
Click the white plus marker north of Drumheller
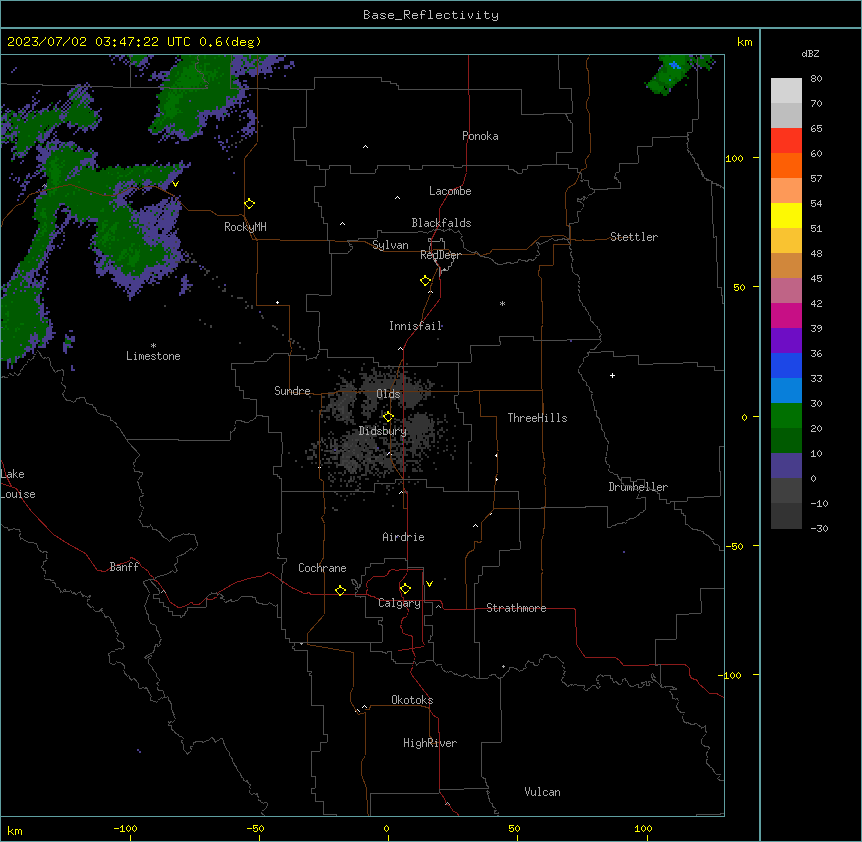tap(612, 375)
